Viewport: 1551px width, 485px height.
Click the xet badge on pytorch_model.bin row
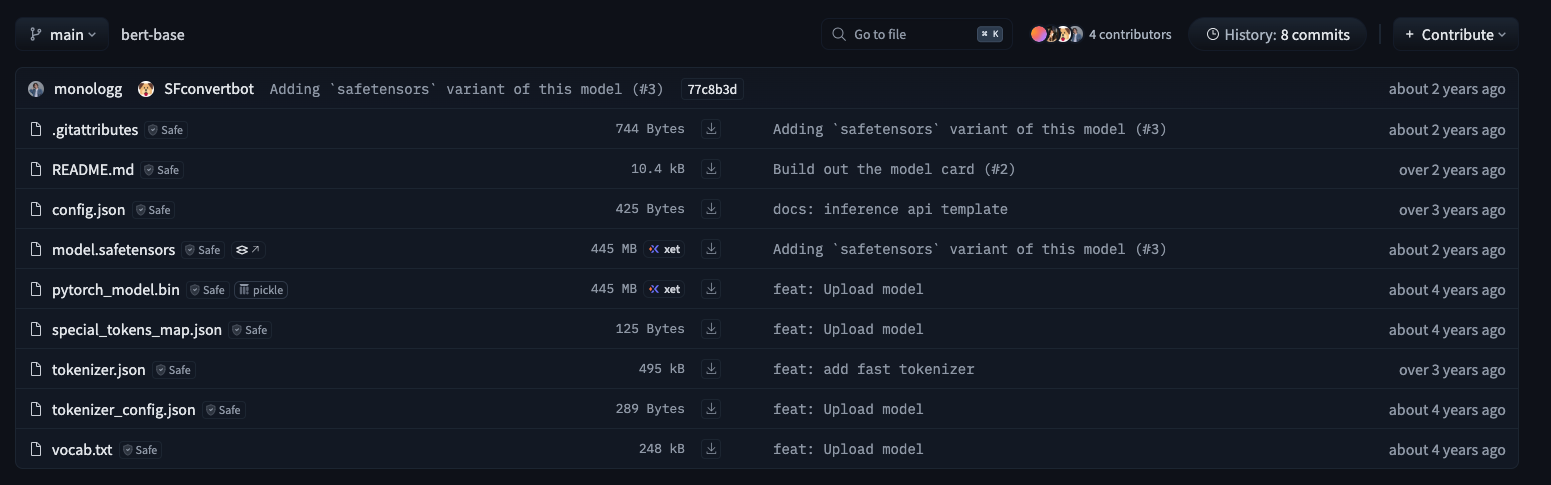click(x=664, y=289)
